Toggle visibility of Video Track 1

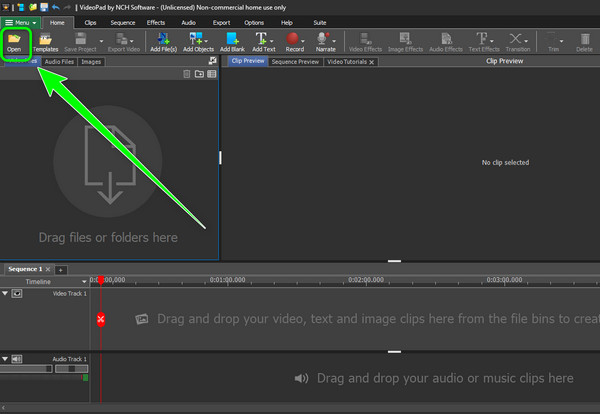[x=17, y=293]
